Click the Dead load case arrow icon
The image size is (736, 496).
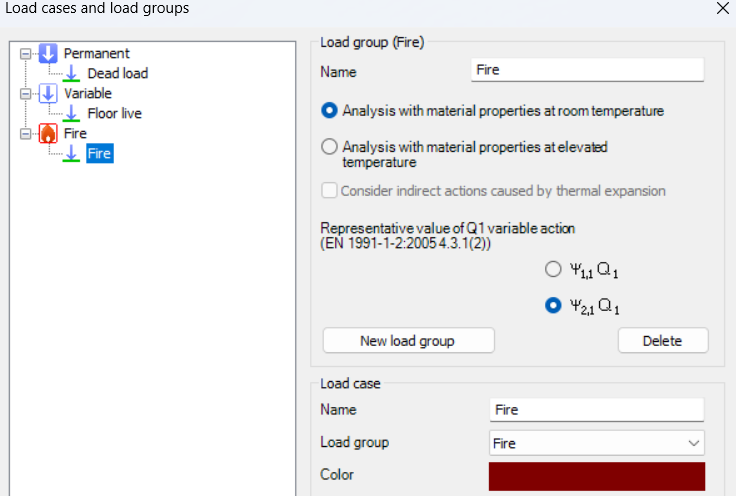pos(71,74)
